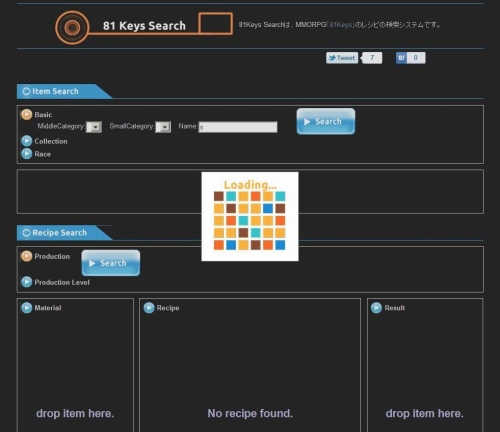Click the Result panel arrow icon
The image size is (500, 432).
376,308
